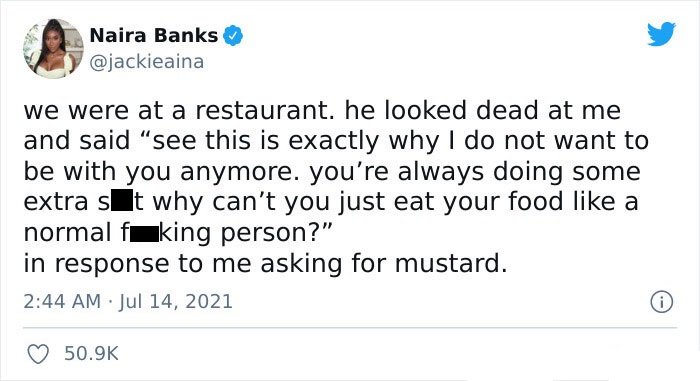Image resolution: width=700 pixels, height=381 pixels.
Task: Click the Jul 14, 2021 date
Action: click(175, 301)
